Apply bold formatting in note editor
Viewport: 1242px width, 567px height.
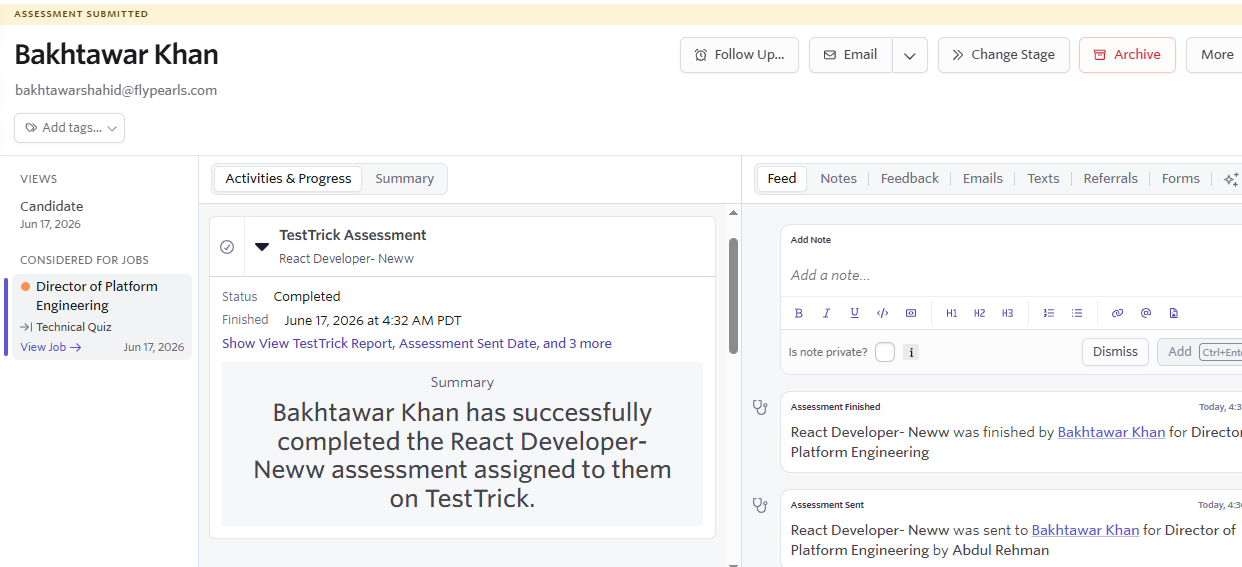[x=799, y=313]
